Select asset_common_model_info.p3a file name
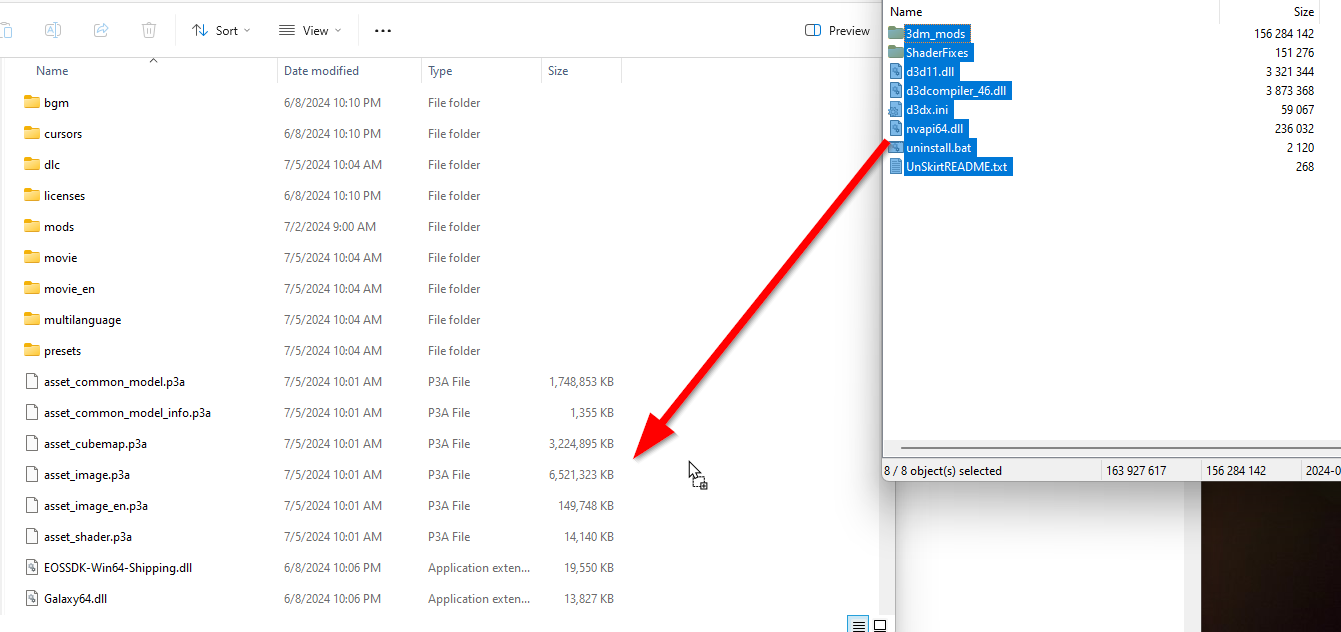The width and height of the screenshot is (1341, 632). tap(127, 413)
